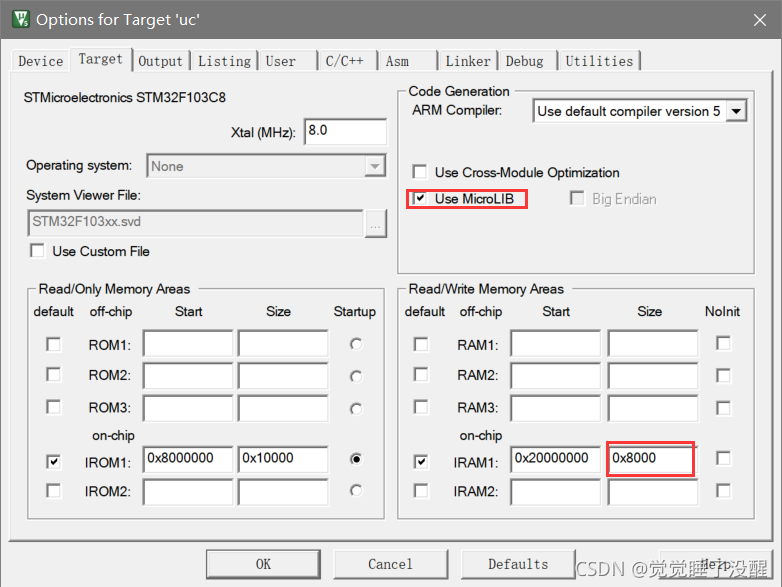This screenshot has width=782, height=587.
Task: Check the IRAM2 default checkbox
Action: click(x=421, y=491)
